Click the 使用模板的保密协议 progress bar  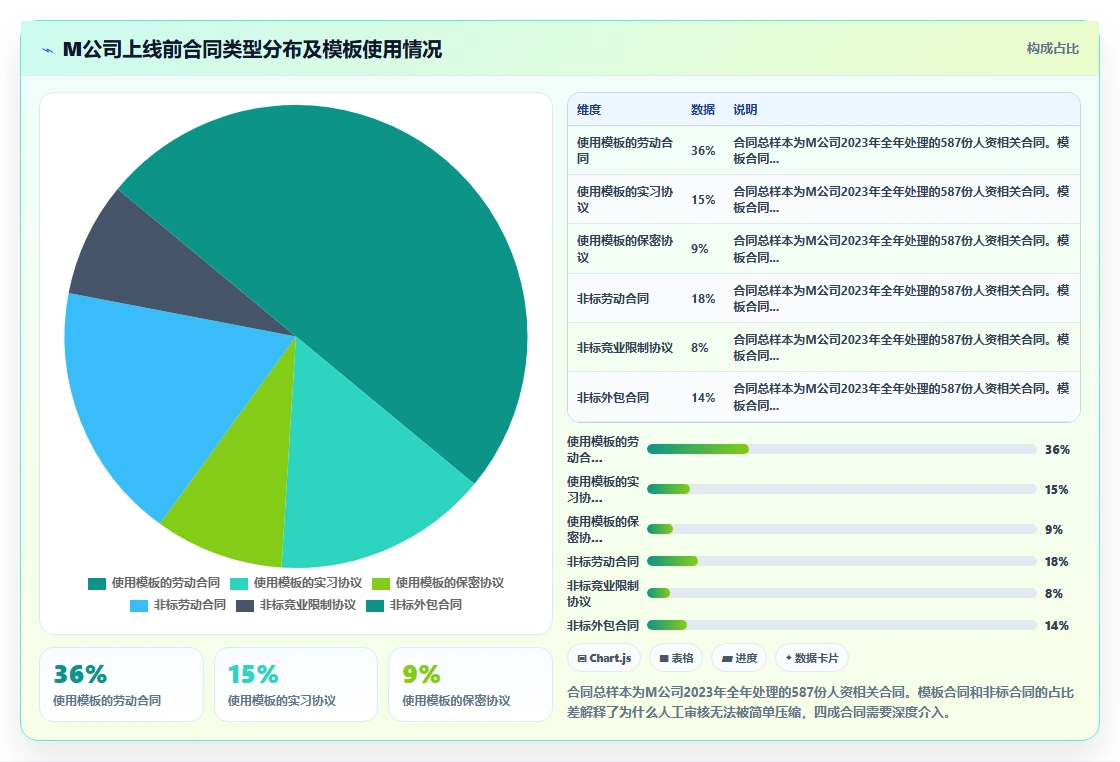(x=841, y=529)
